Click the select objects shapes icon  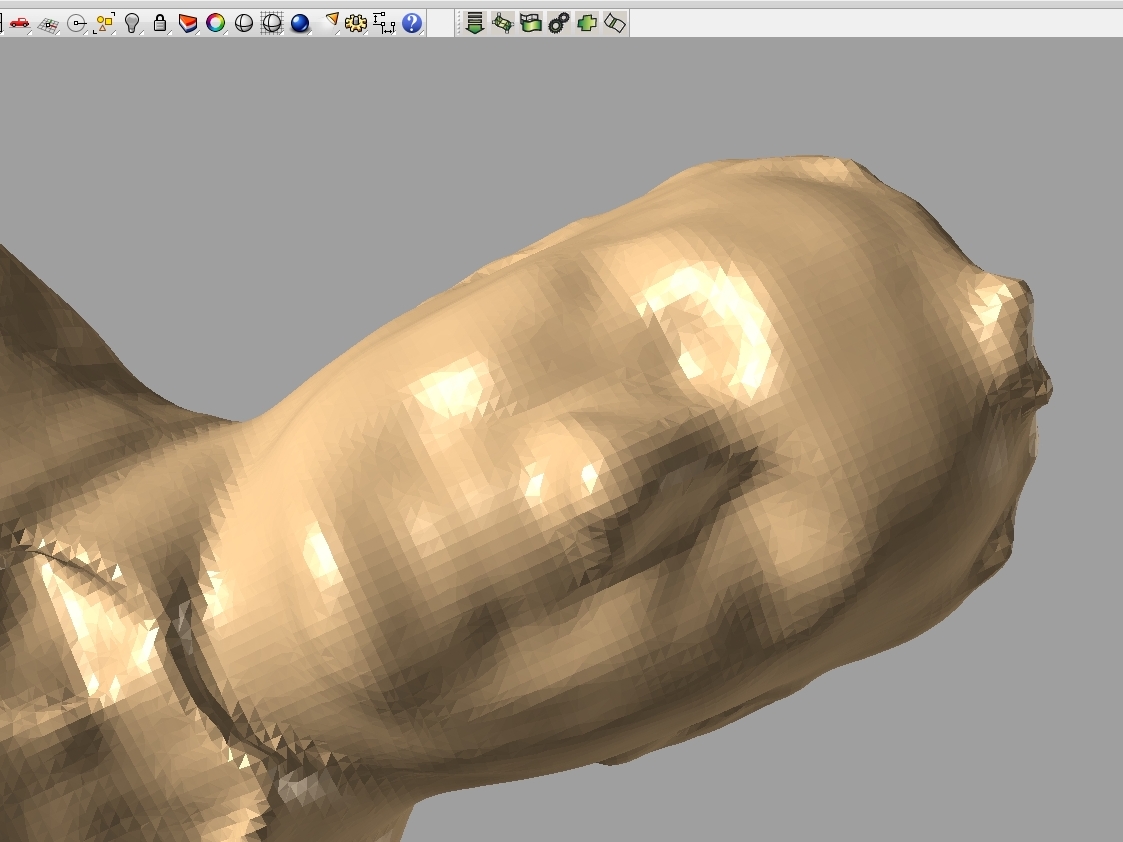(x=104, y=23)
